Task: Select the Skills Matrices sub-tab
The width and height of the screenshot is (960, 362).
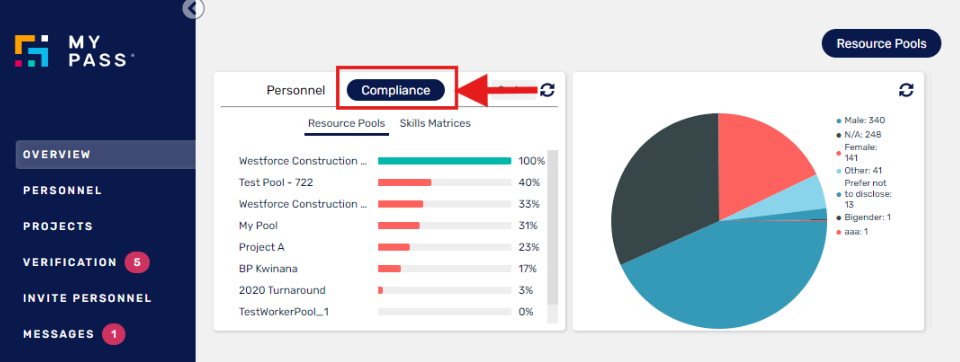Action: (x=435, y=123)
